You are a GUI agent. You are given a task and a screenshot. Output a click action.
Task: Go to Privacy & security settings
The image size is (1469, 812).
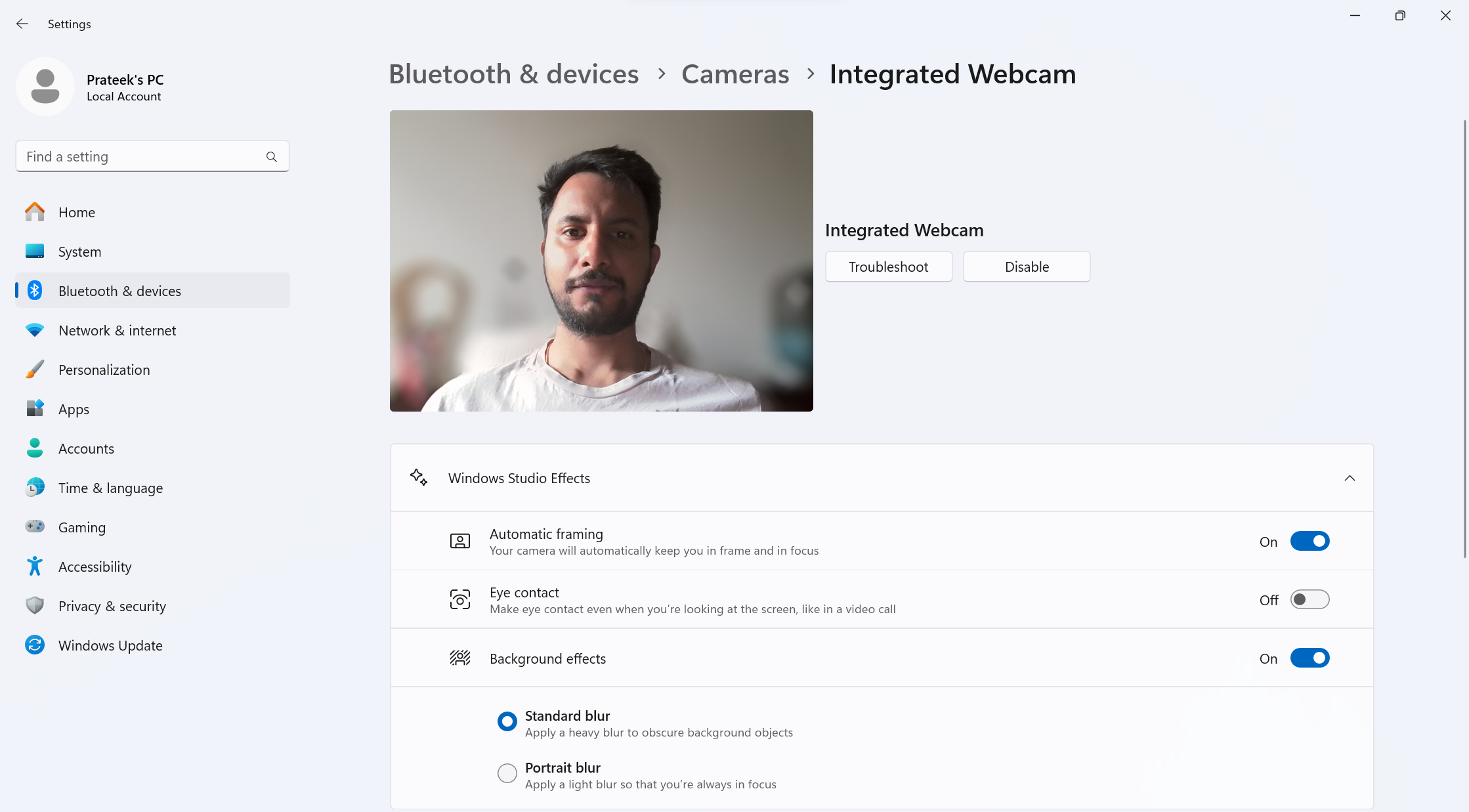[152, 606]
